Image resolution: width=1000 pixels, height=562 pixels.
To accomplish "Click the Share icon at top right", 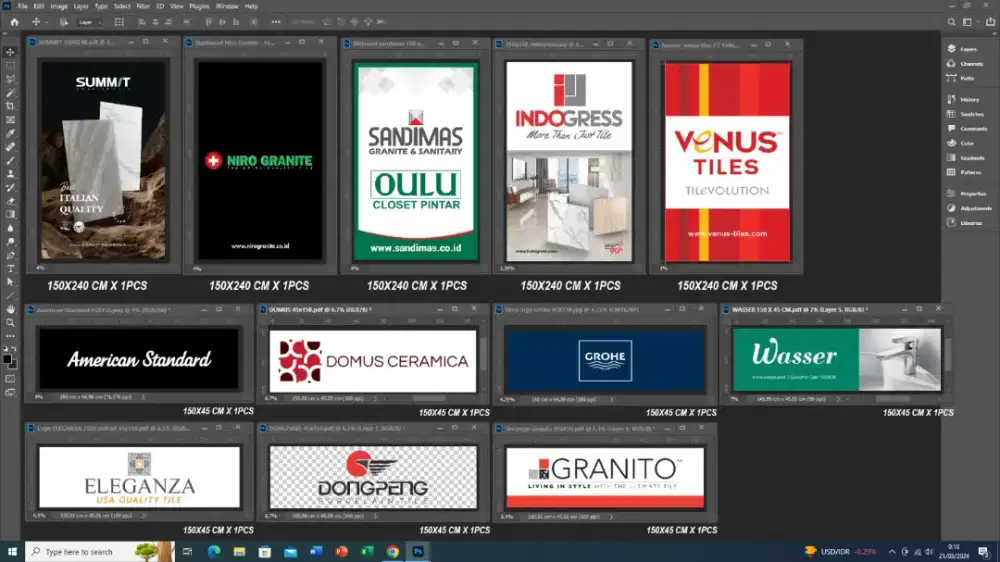I will coord(990,22).
